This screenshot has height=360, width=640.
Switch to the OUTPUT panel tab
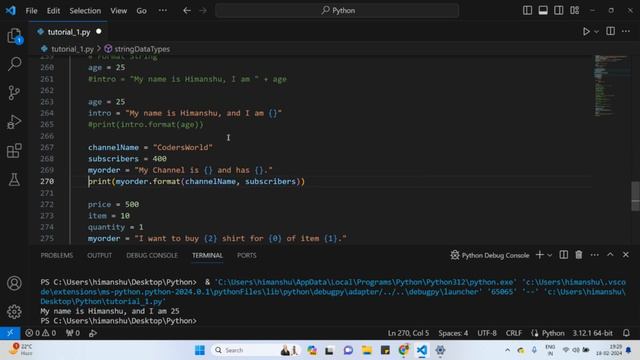click(99, 255)
